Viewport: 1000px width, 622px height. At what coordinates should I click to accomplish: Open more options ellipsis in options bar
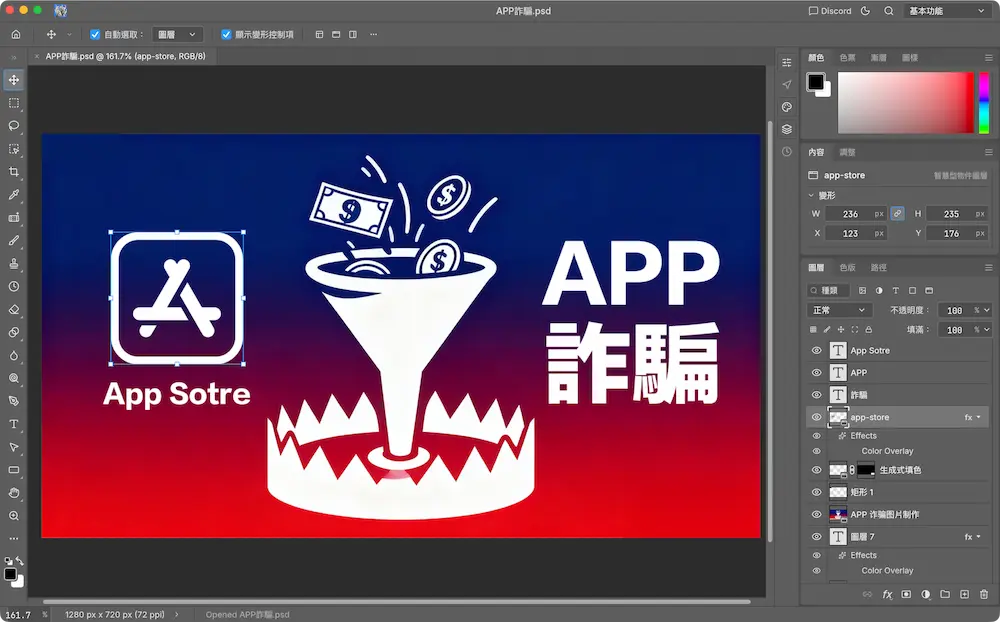[x=374, y=34]
